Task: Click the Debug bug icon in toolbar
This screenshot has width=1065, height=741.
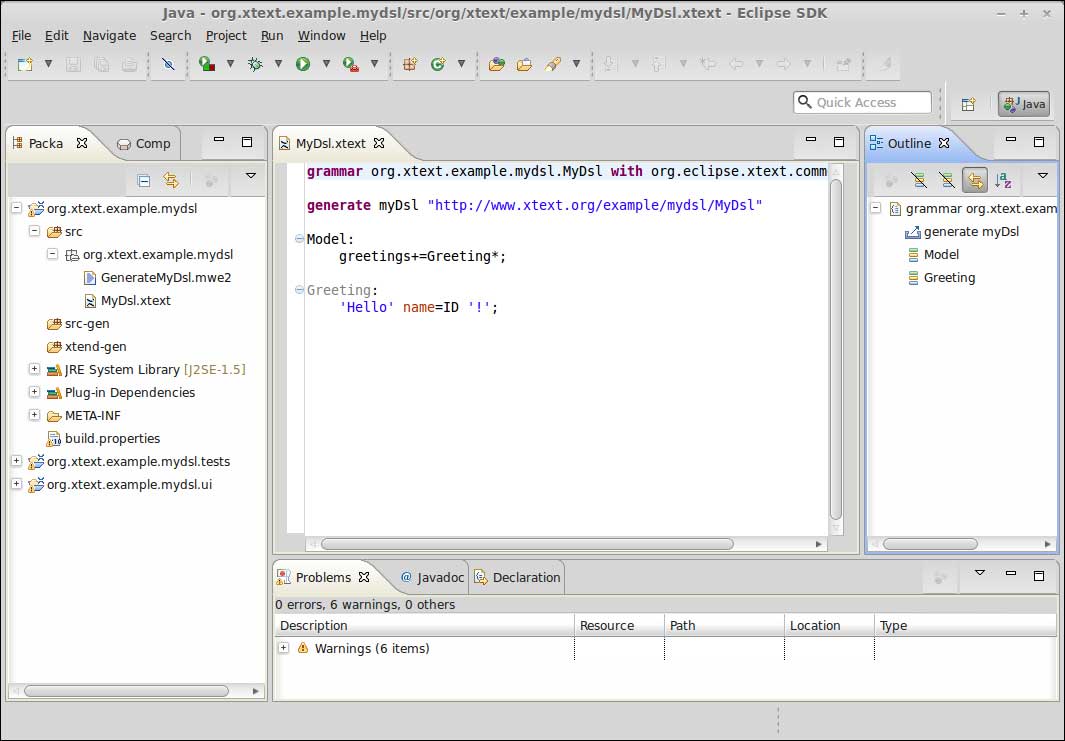Action: coord(255,64)
